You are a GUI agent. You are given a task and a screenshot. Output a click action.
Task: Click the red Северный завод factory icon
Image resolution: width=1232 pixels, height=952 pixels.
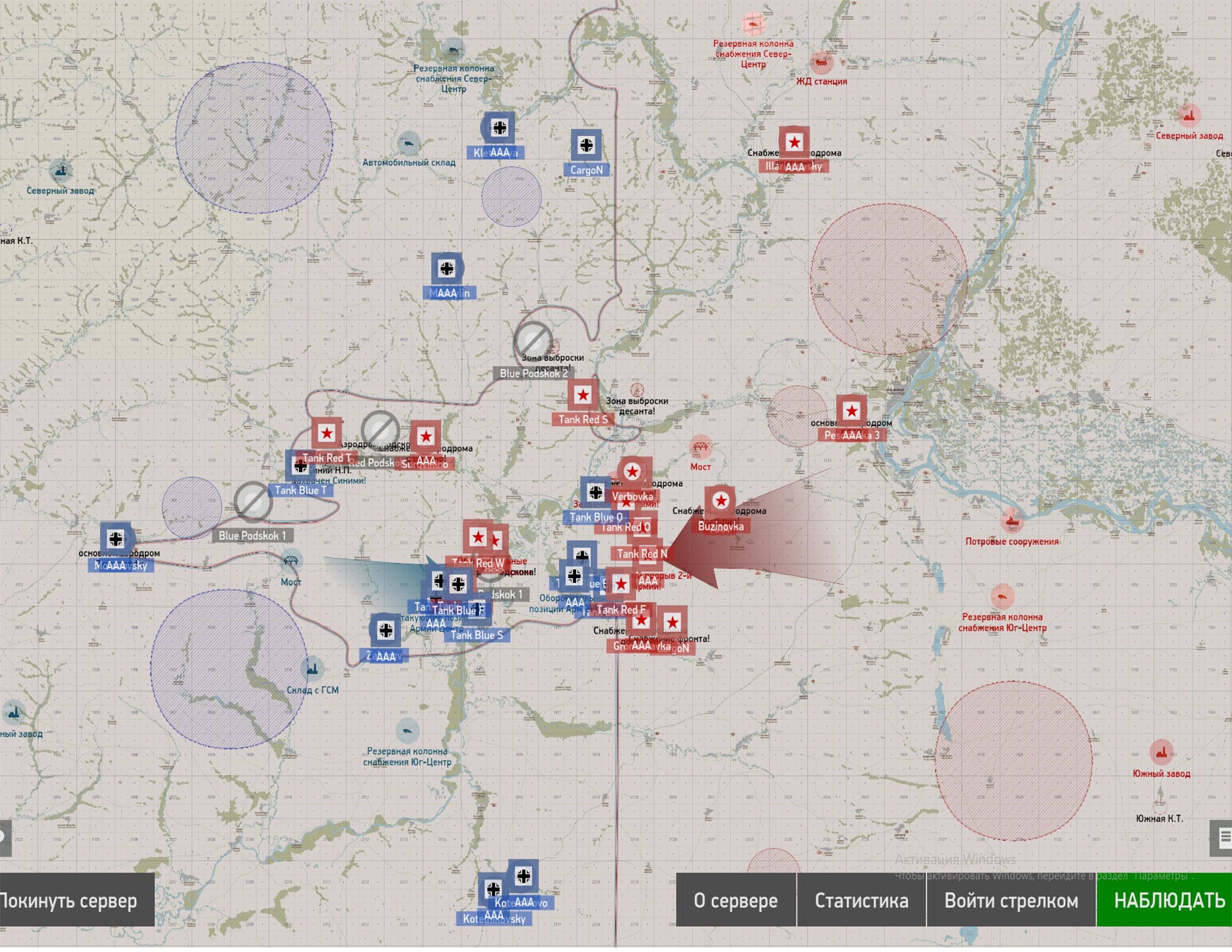pyautogui.click(x=1188, y=117)
